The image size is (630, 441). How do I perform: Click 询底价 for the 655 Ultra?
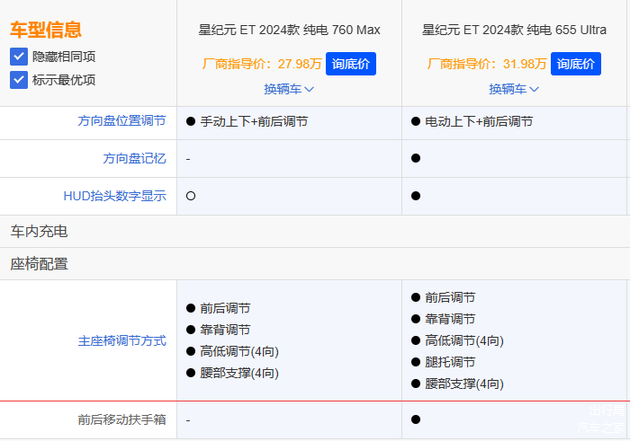tap(576, 64)
